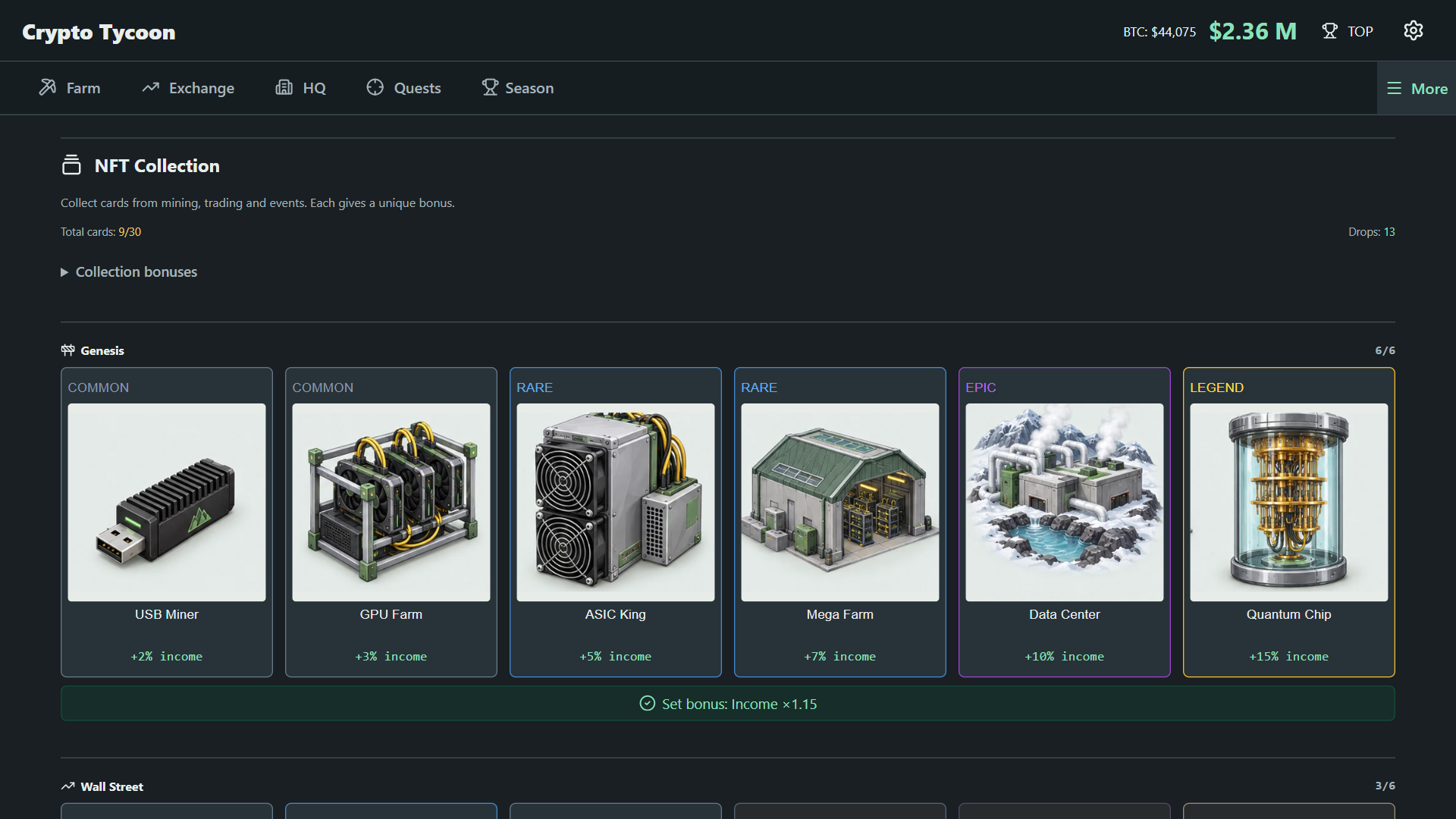Click the Set bonus Income ×1.15 banner

click(728, 704)
